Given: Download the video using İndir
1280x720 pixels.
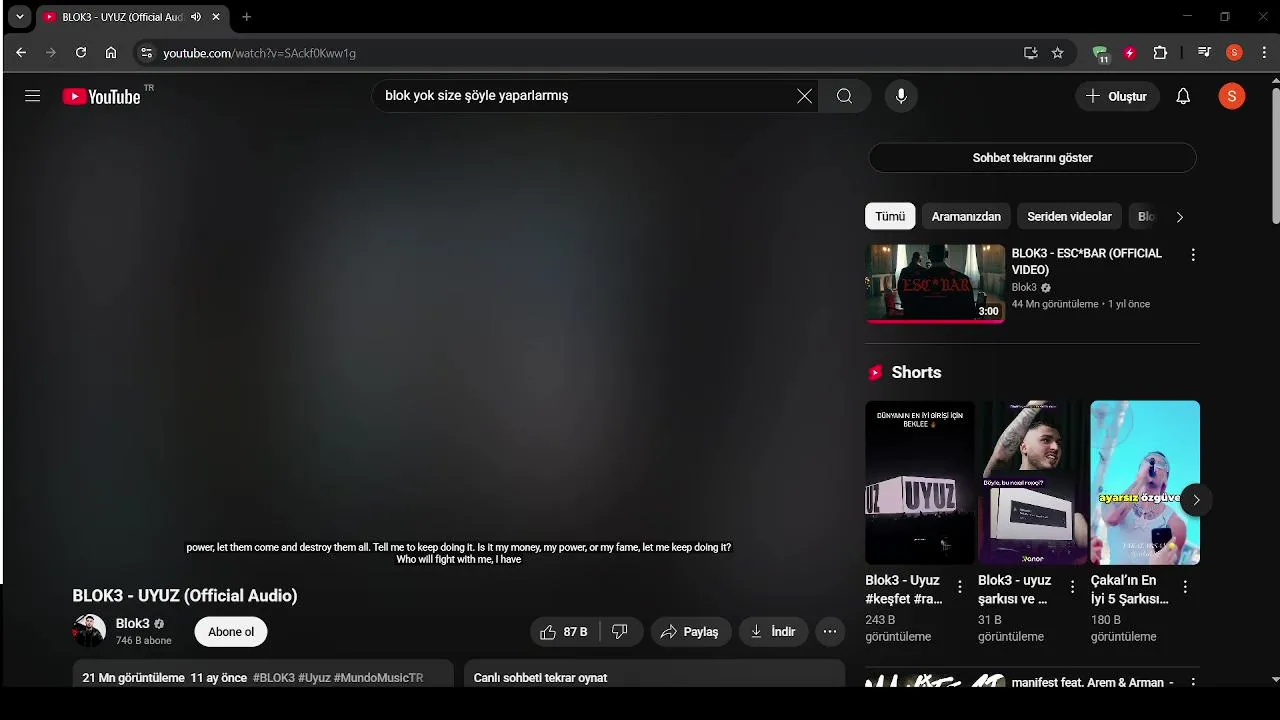Looking at the screenshot, I should 773,632.
